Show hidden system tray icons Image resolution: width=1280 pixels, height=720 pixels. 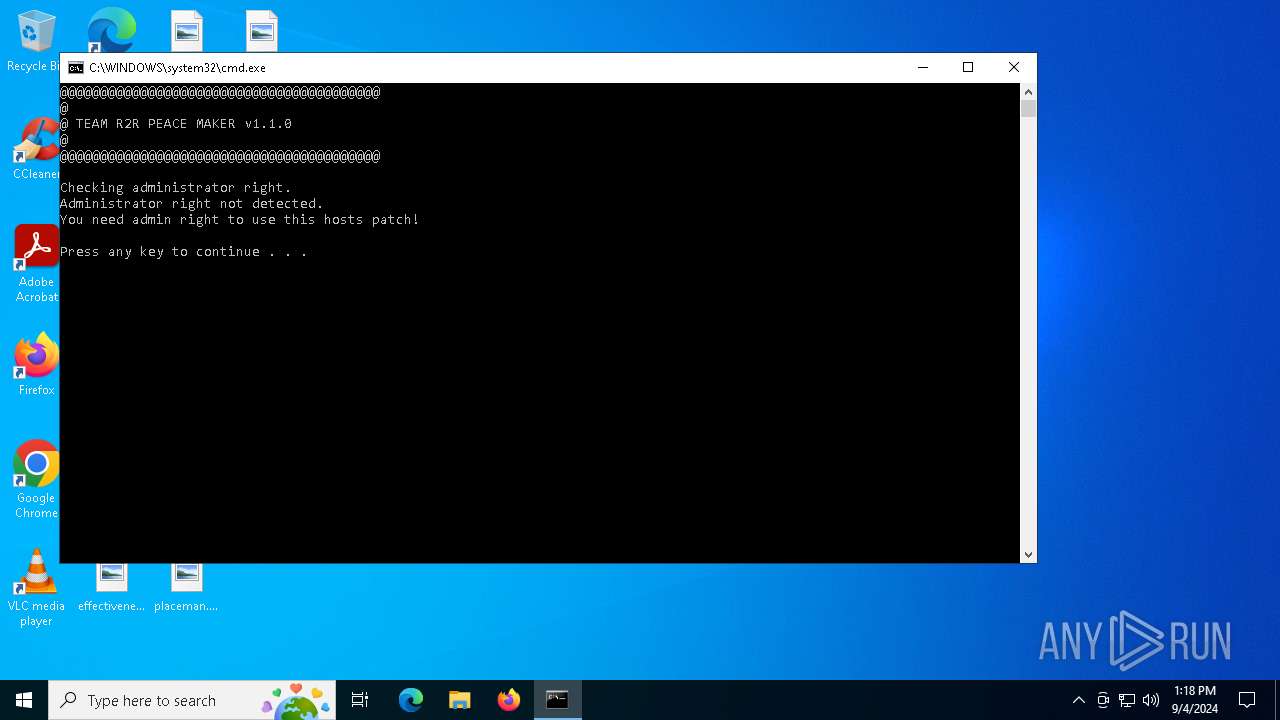coord(1078,700)
